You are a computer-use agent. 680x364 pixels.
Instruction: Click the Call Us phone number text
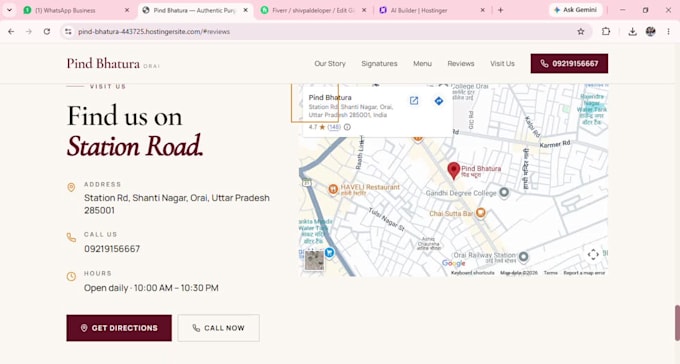[112, 249]
